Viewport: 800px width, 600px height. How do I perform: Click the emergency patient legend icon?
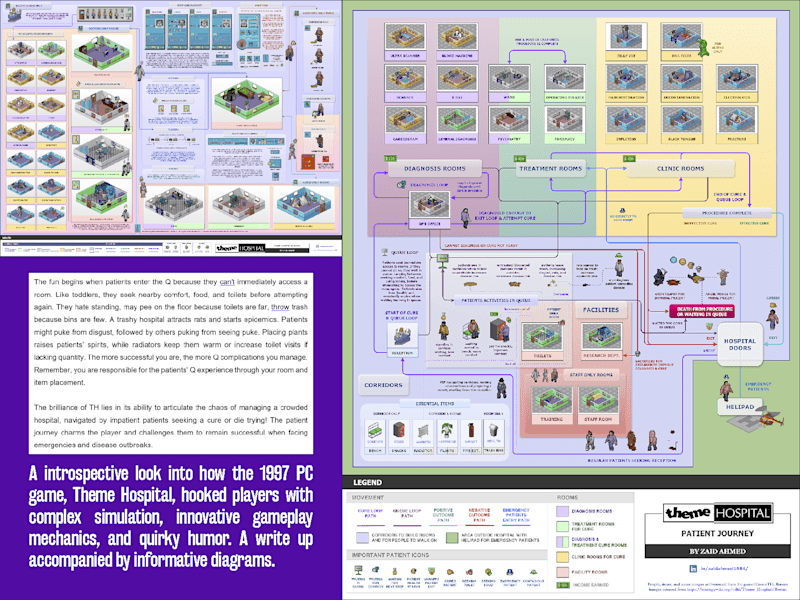point(509,572)
